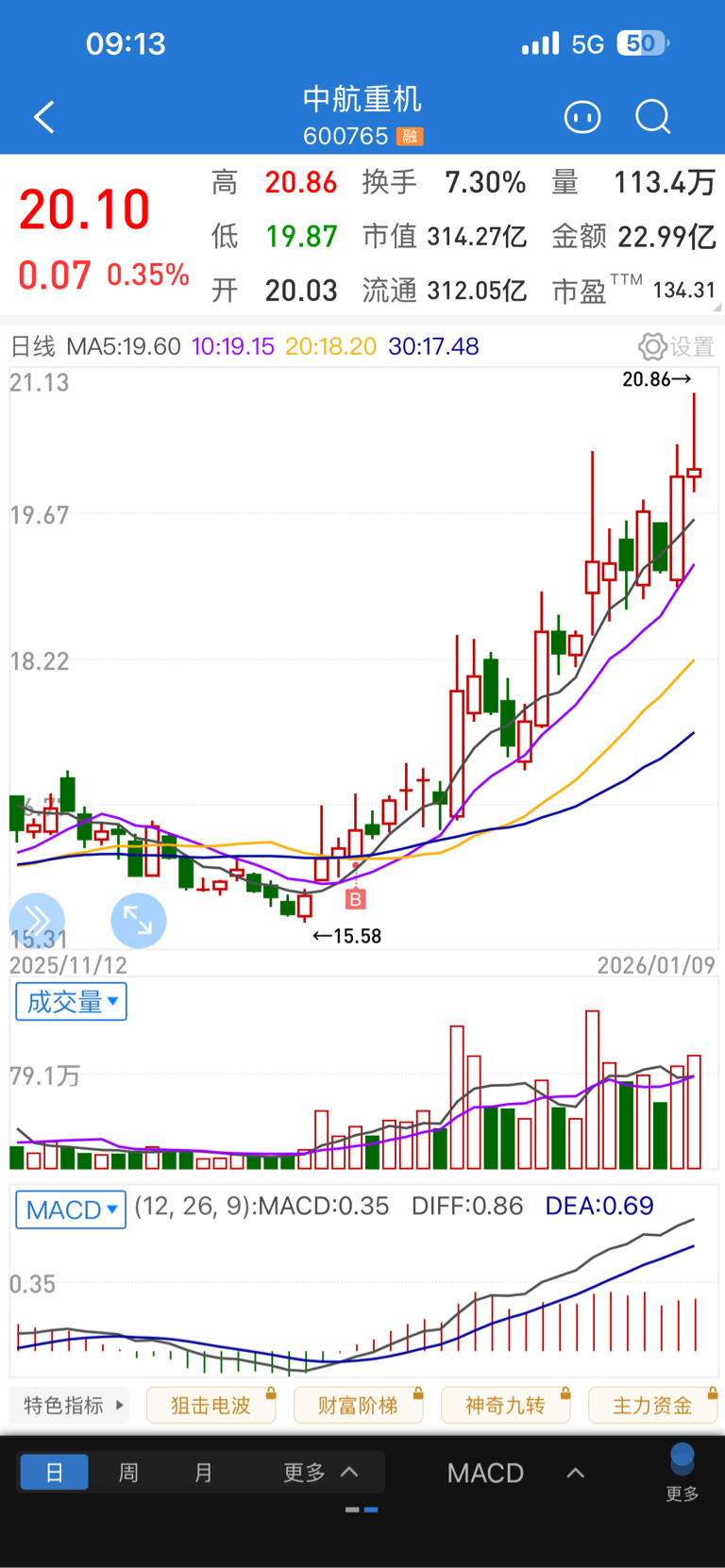Open 狙击电波 indicator
The image size is (725, 1568).
(x=211, y=1406)
